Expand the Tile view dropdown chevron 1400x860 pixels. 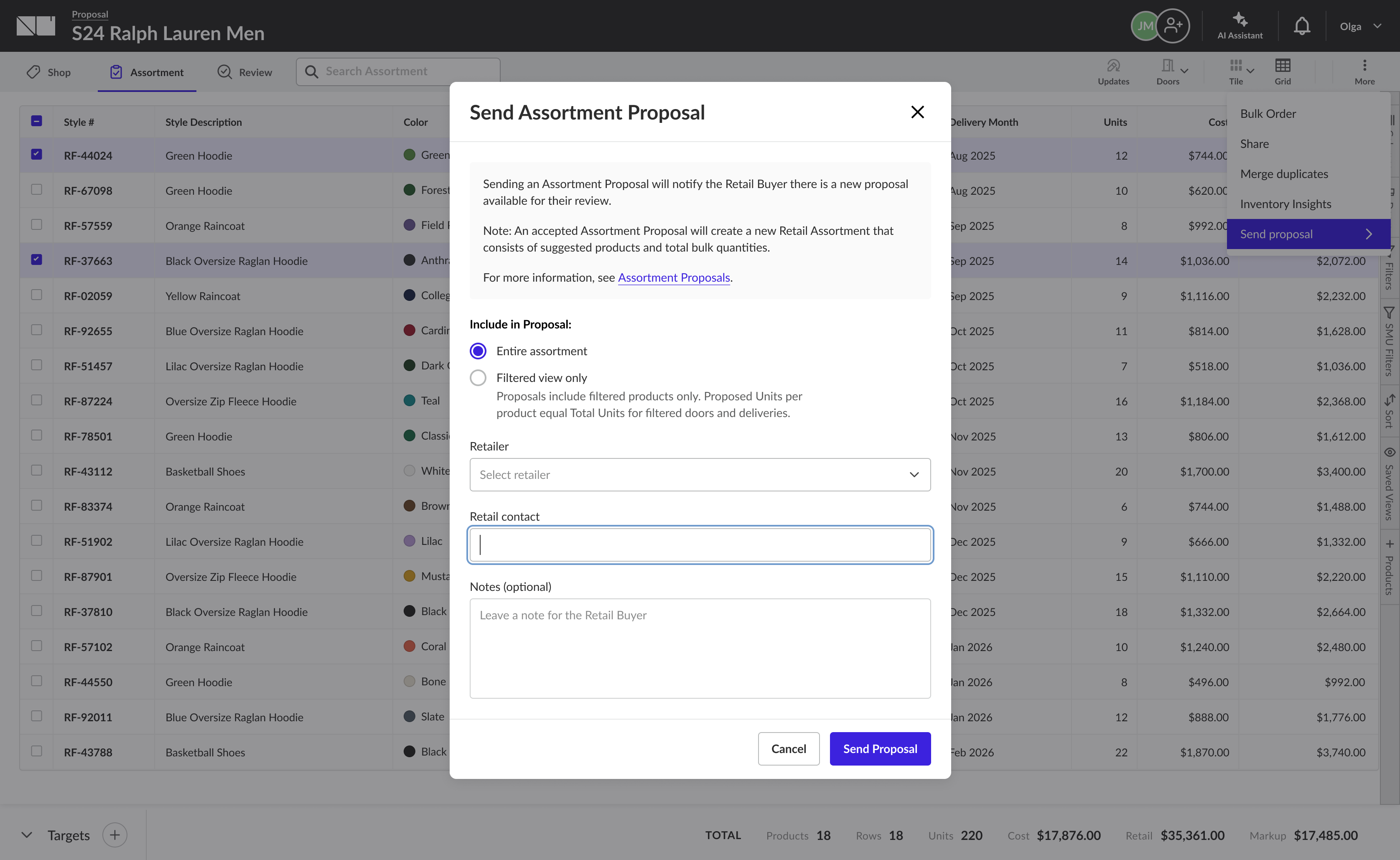(1250, 71)
